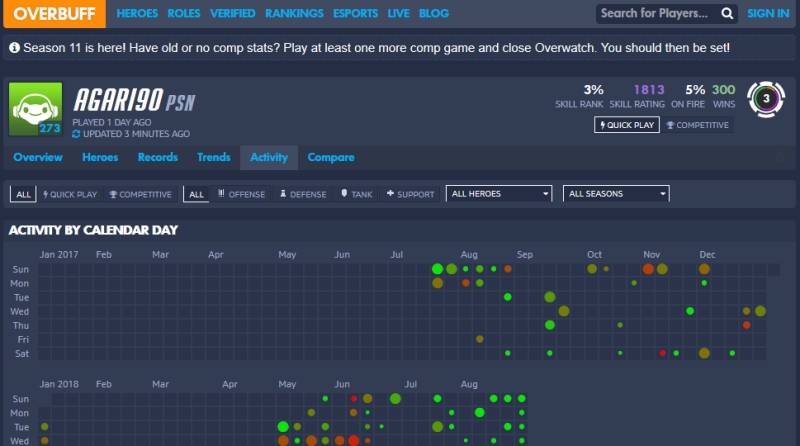Viewport: 800px width, 446px height.
Task: Filter activity by Tank role
Action: (356, 194)
